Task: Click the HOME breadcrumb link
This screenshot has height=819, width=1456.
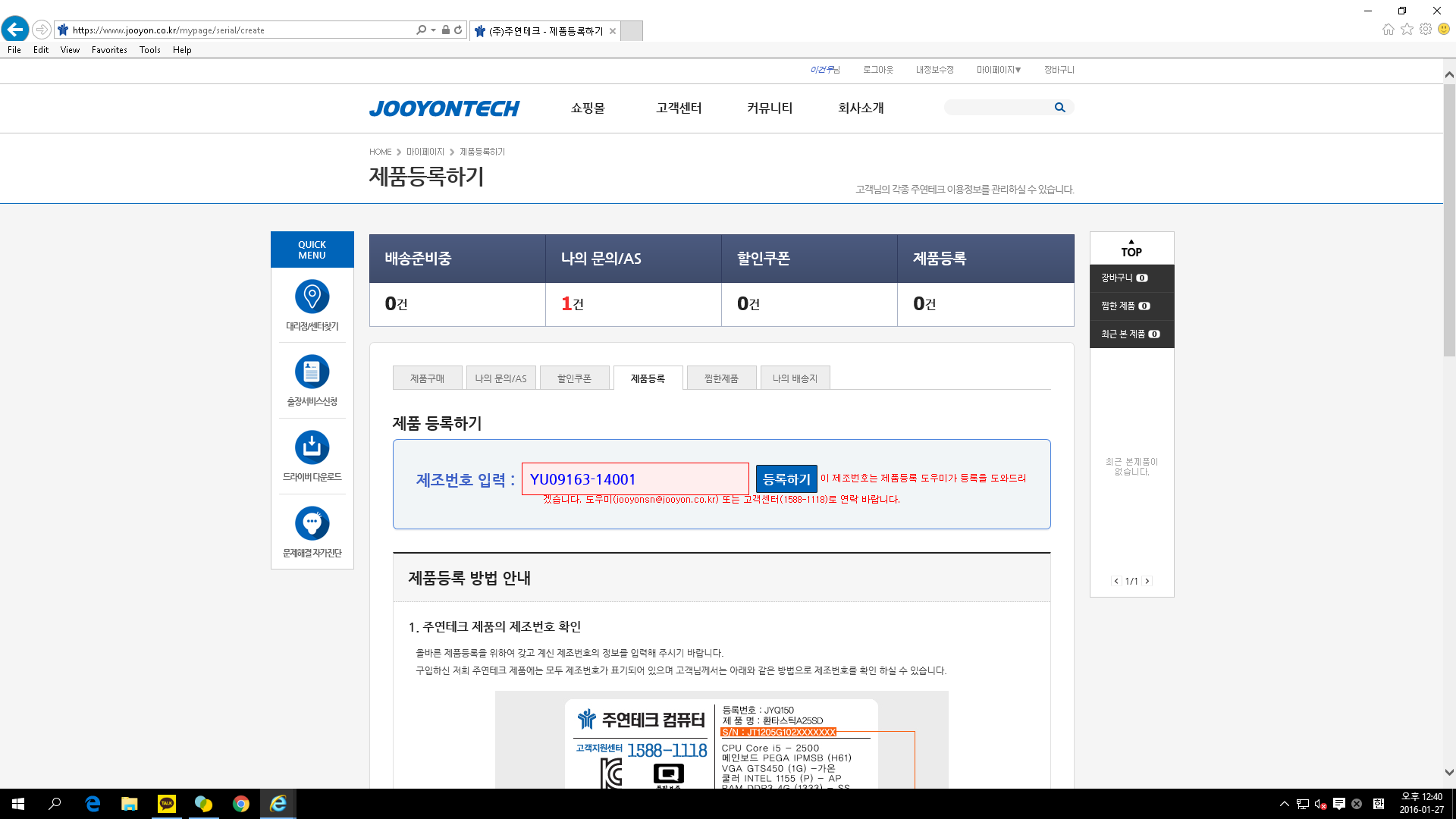Action: tap(380, 152)
